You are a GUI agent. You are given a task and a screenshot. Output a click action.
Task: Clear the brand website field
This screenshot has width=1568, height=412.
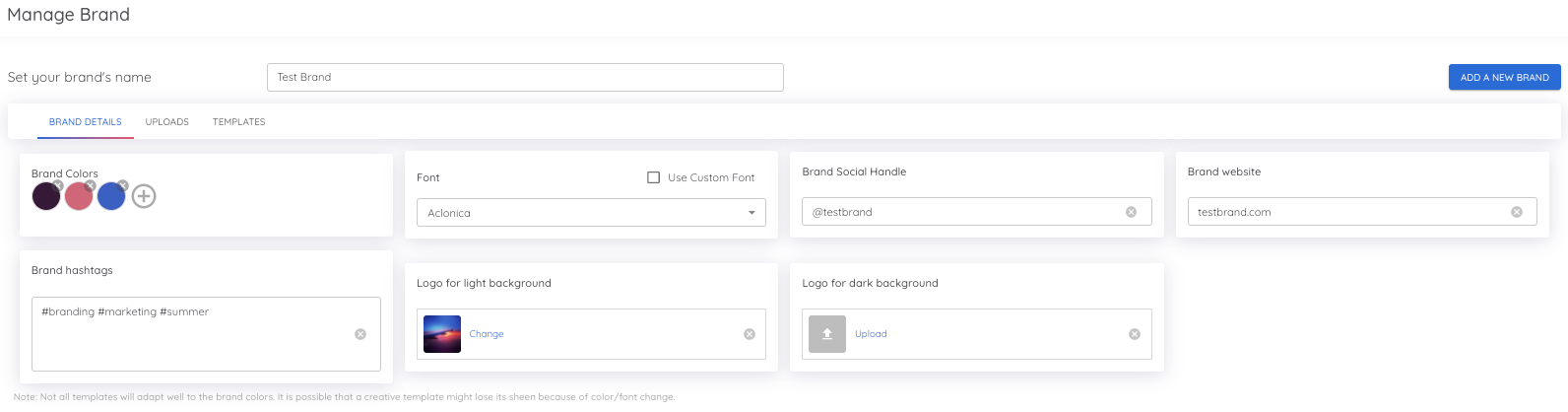click(1517, 212)
